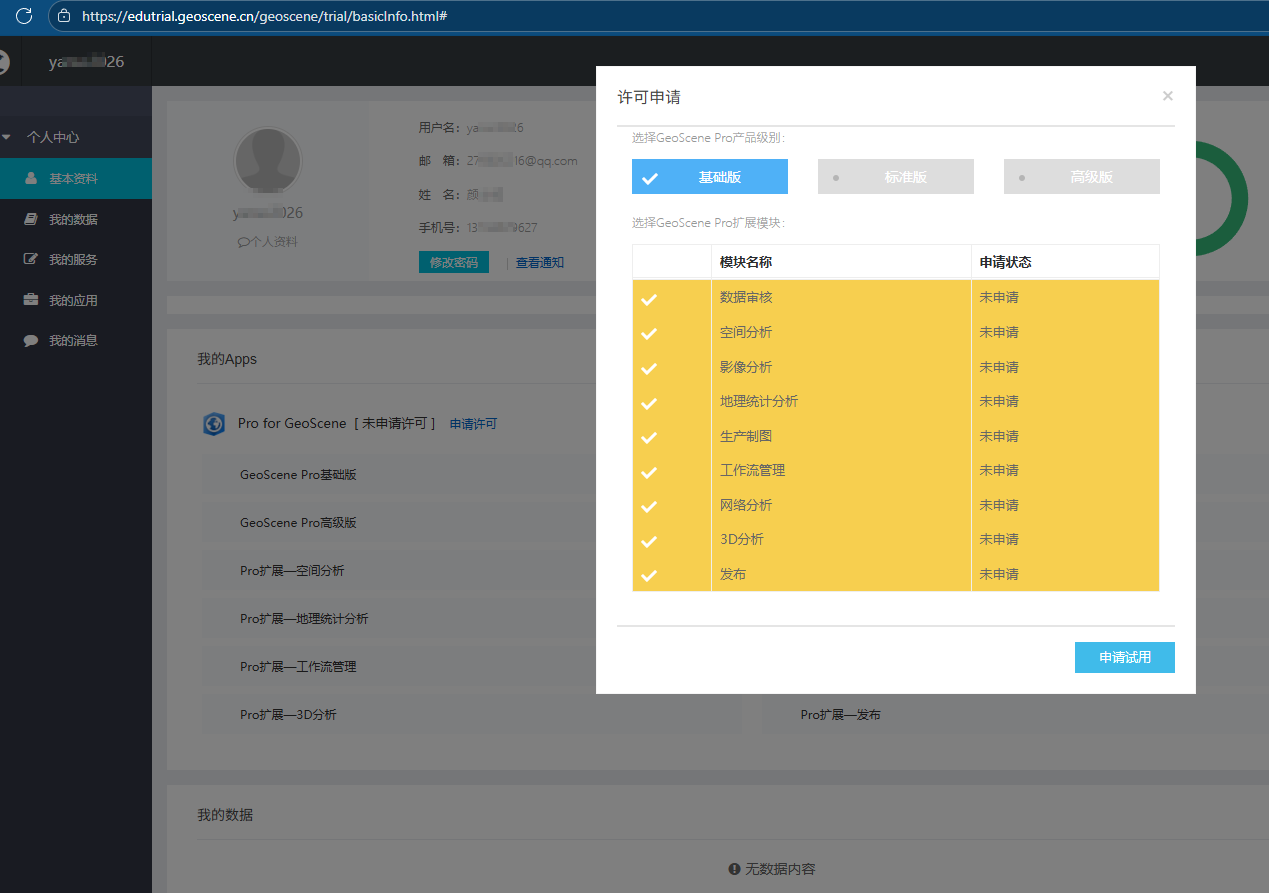
Task: Click the 我的应用 briefcase icon
Action: (31, 300)
